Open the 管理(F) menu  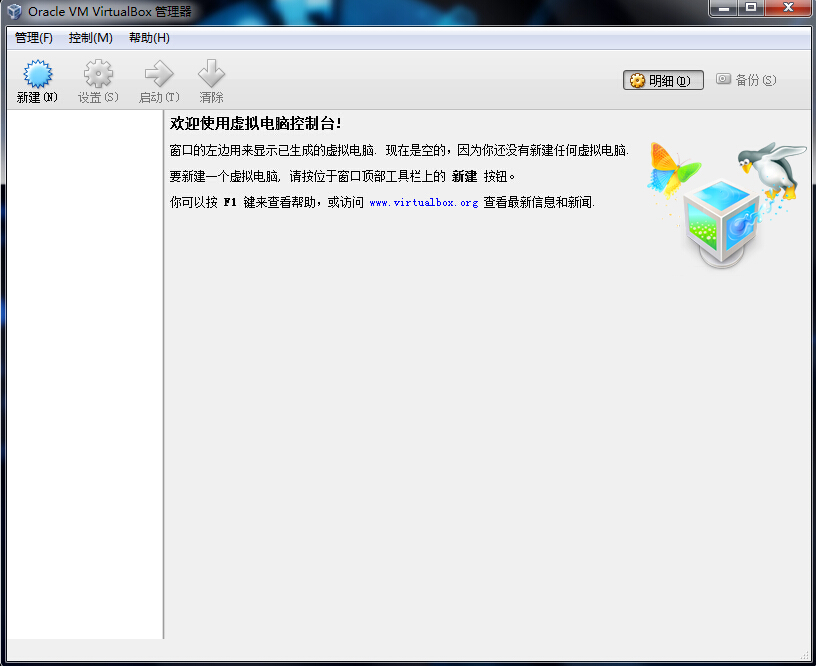click(34, 38)
